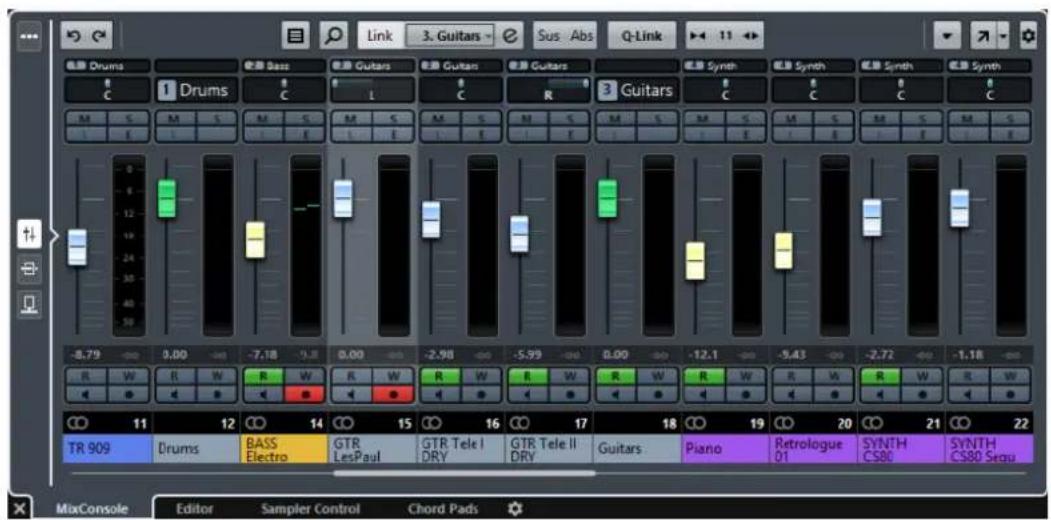The image size is (1051, 520).
Task: Click the Link button
Action: pos(380,36)
